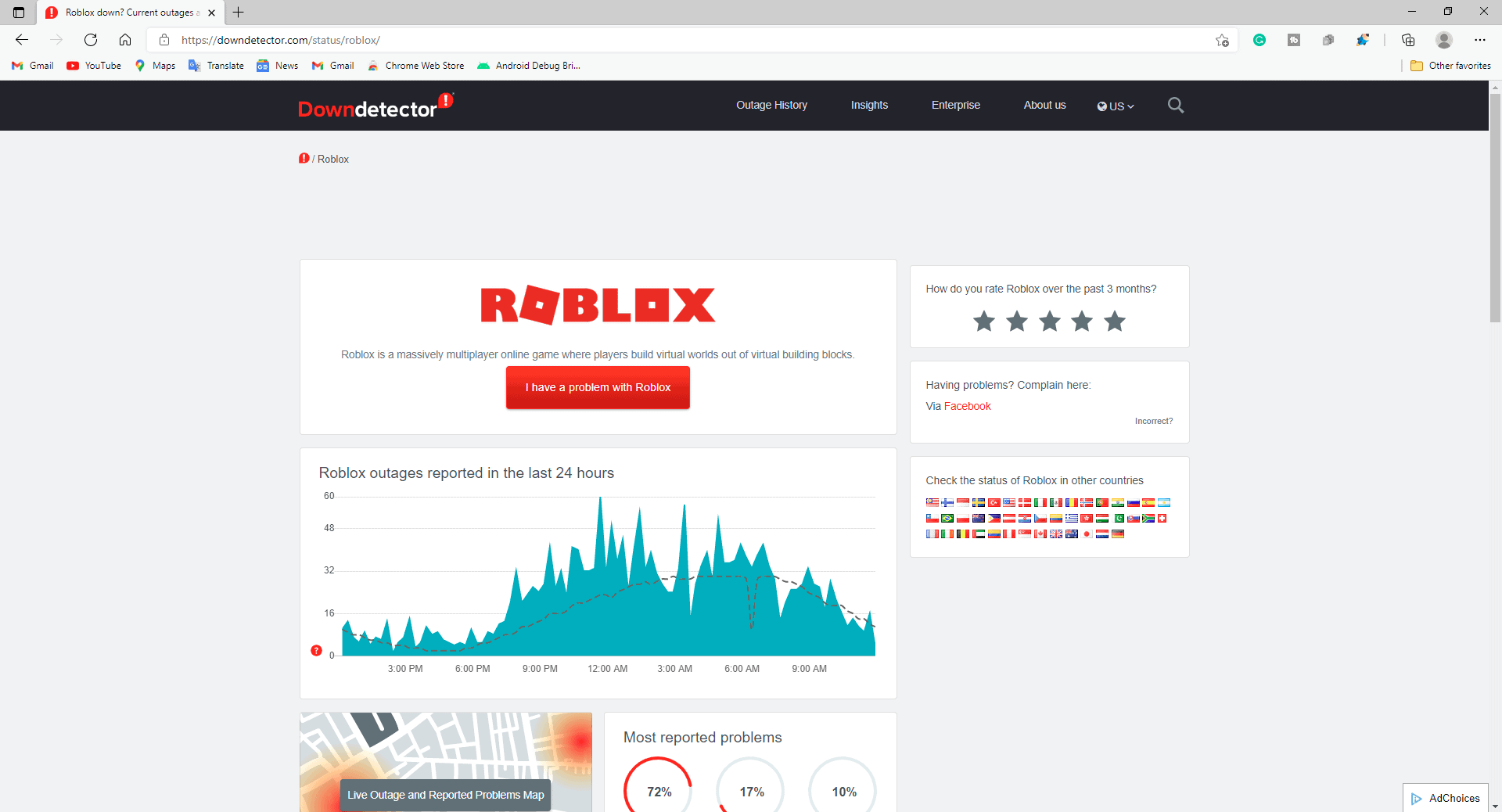Screen dimensions: 1502x812
Task: Select the South Africa flag
Action: (1148, 518)
